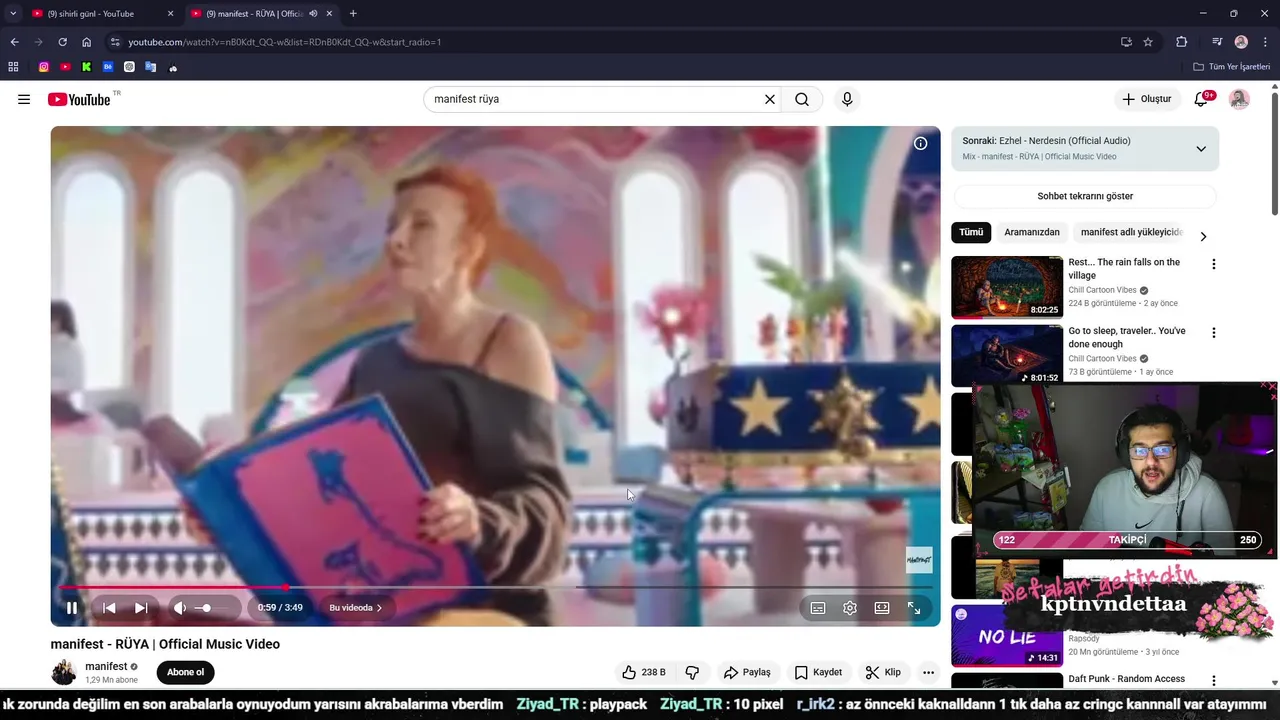Open the browser extensions puzzle icon
Screen dimensions: 1280x720
[x=1181, y=42]
